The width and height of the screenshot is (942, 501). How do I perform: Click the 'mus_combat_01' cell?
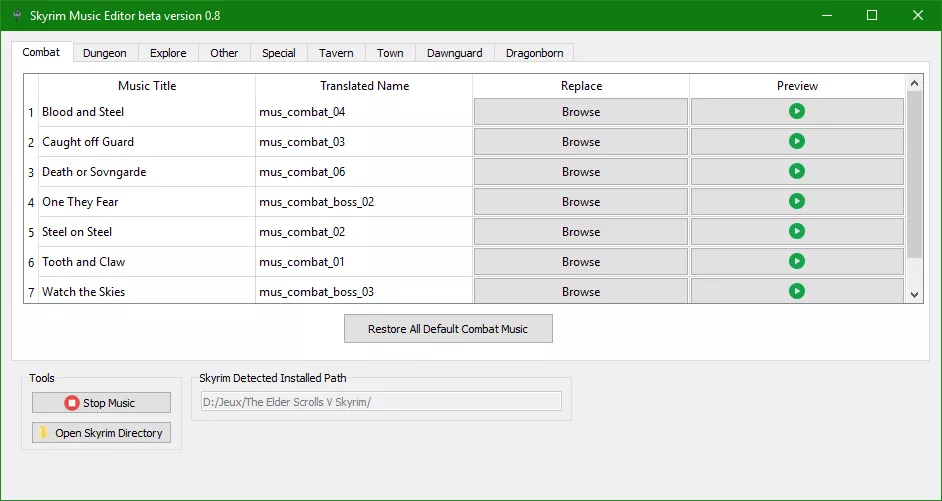(x=364, y=262)
